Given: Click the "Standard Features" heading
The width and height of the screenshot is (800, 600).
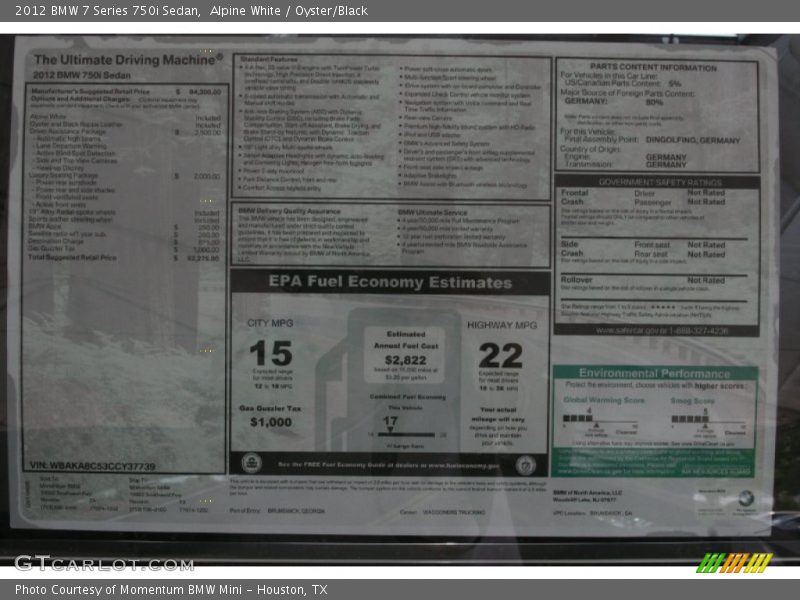Looking at the screenshot, I should (x=269, y=59).
